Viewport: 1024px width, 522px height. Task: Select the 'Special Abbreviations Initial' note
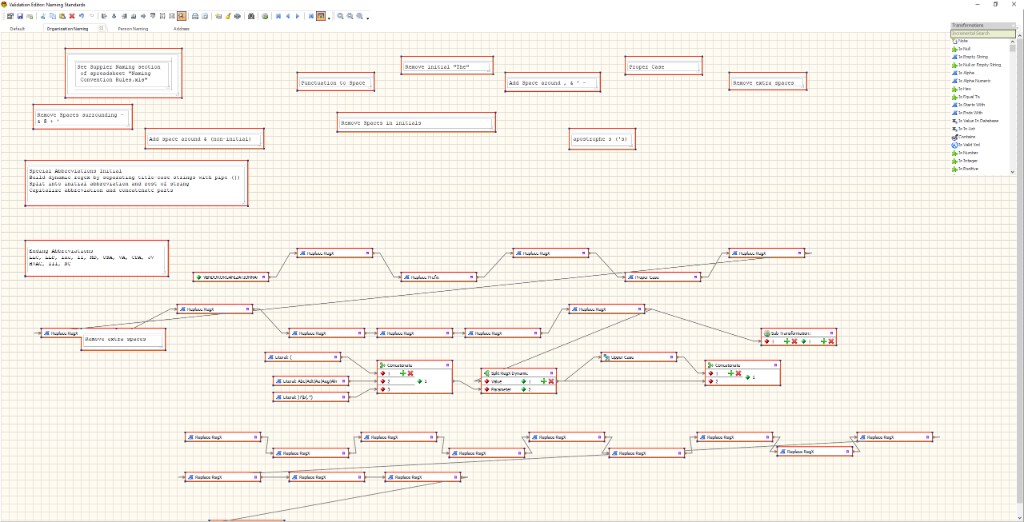click(136, 183)
